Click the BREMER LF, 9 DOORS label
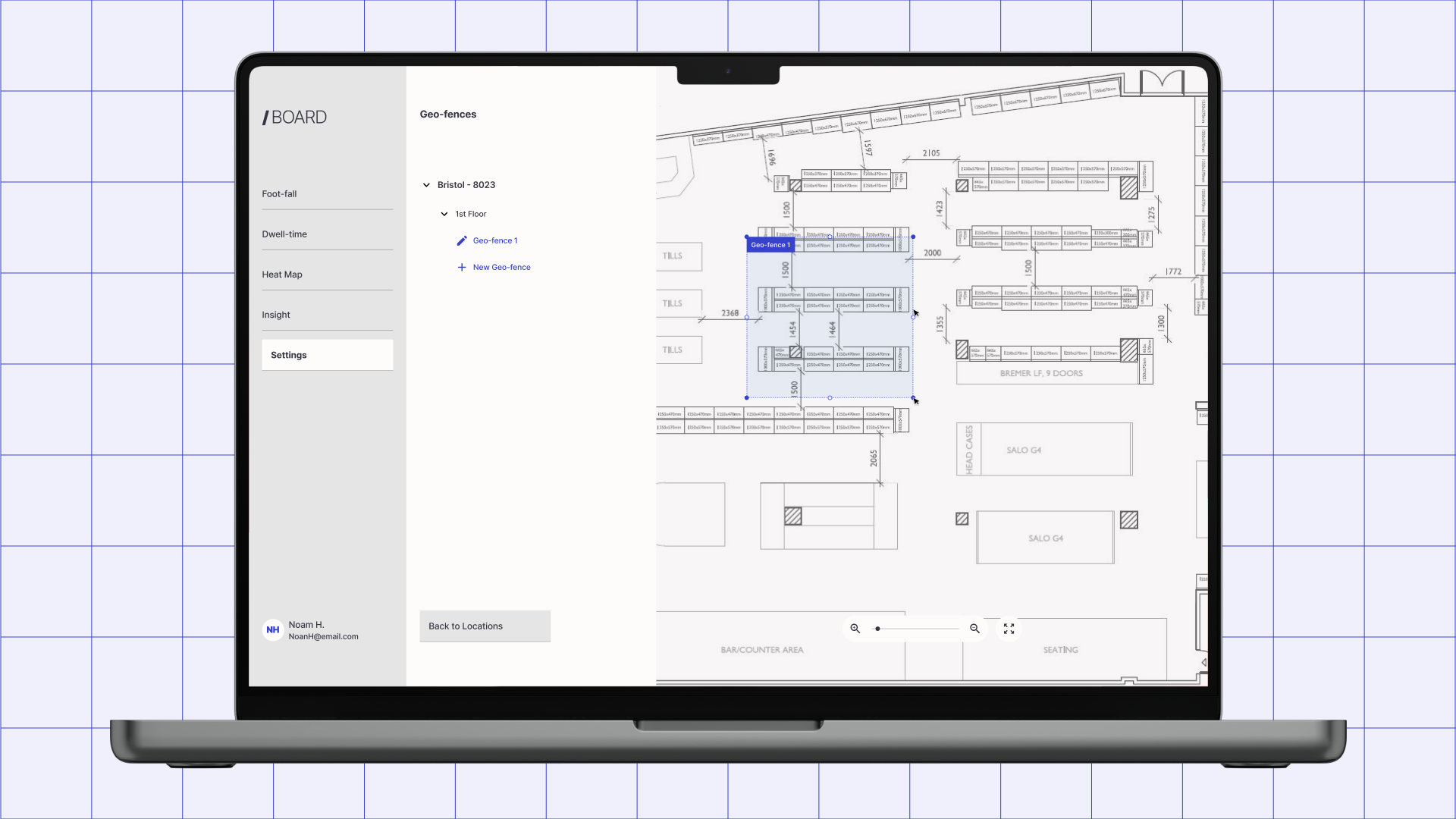 point(1041,373)
